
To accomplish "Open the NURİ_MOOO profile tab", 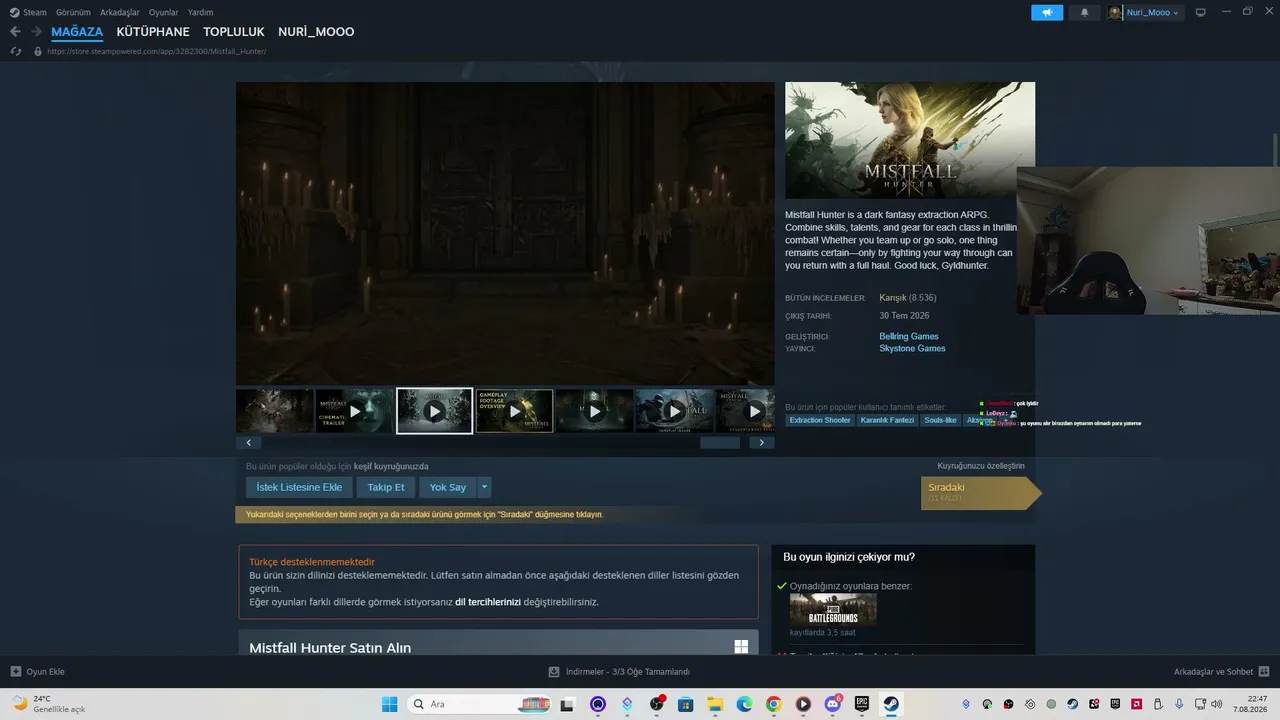I will (x=316, y=32).
